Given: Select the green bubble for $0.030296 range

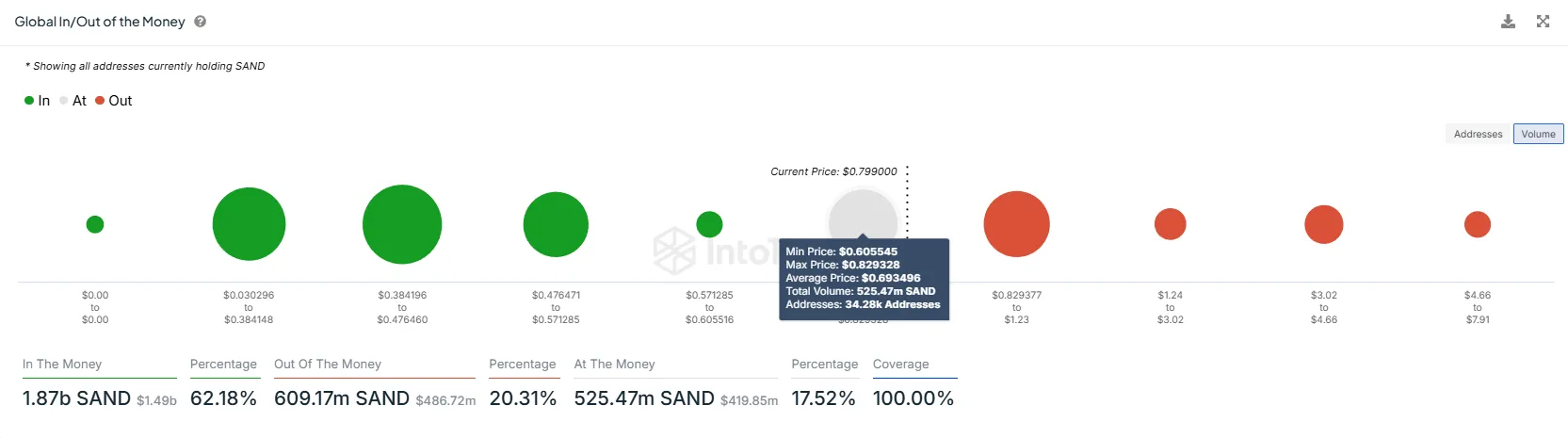Looking at the screenshot, I should 249,224.
